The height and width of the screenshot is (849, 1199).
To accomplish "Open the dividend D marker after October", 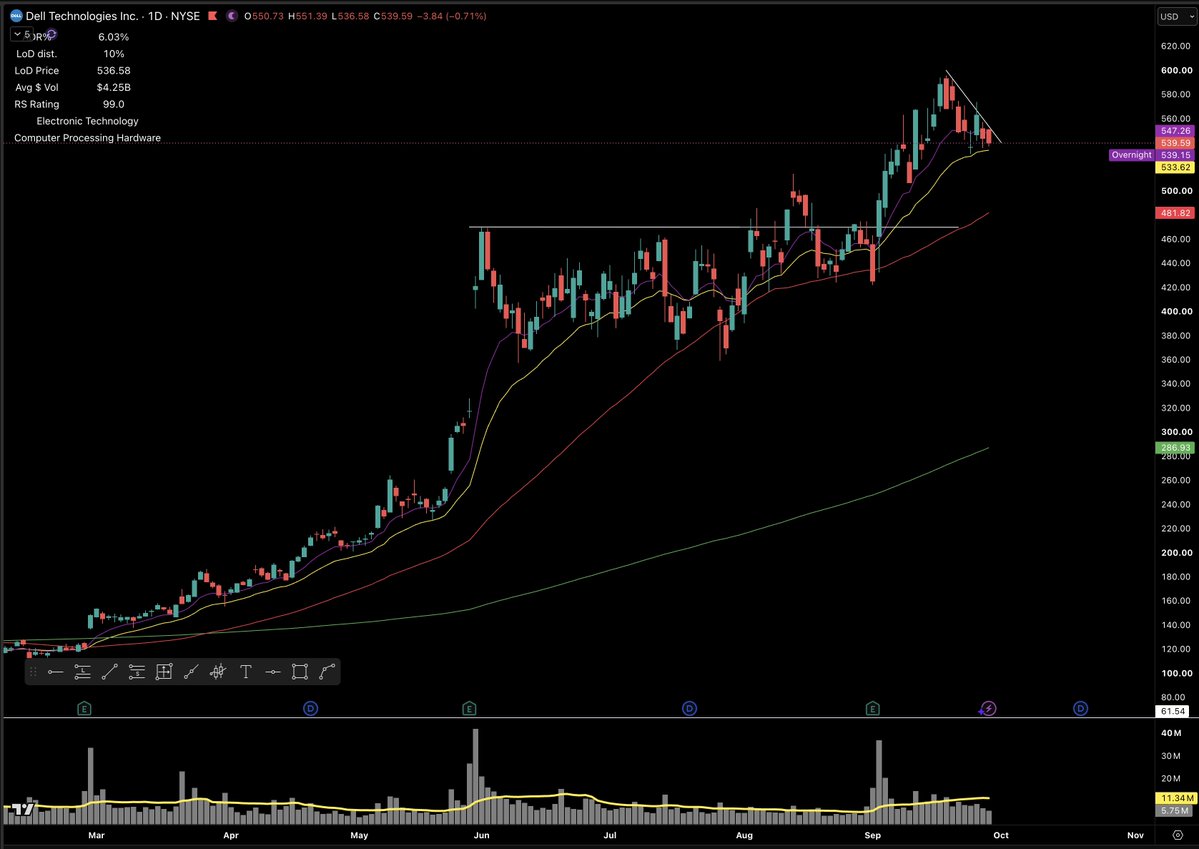I will 1080,709.
